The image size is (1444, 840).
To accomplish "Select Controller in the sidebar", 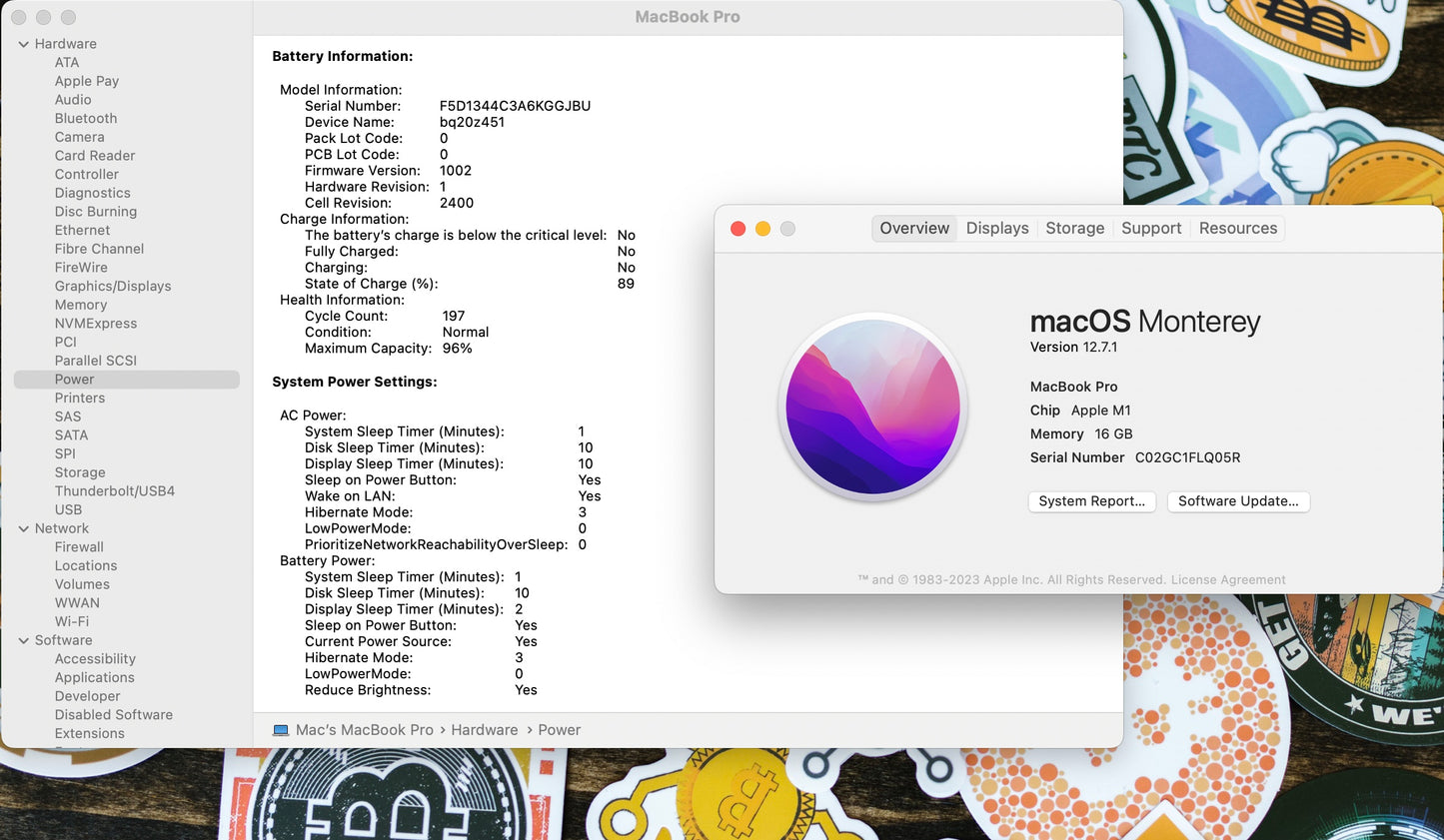I will tap(87, 174).
